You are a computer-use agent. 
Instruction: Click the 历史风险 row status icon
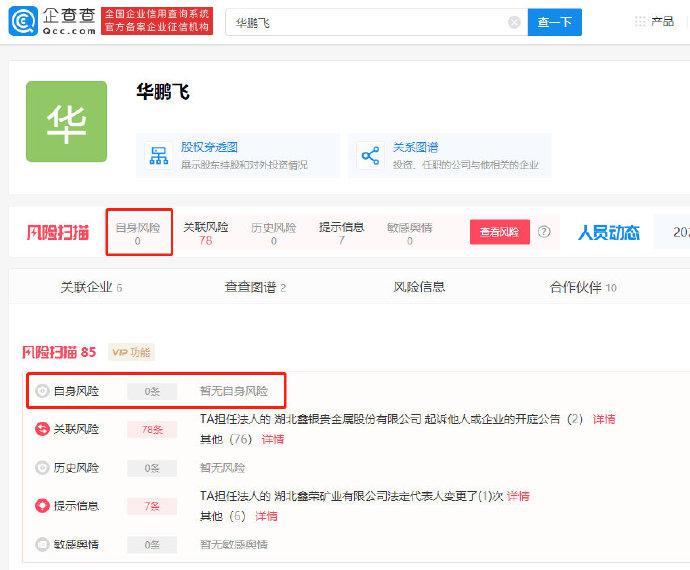point(42,467)
